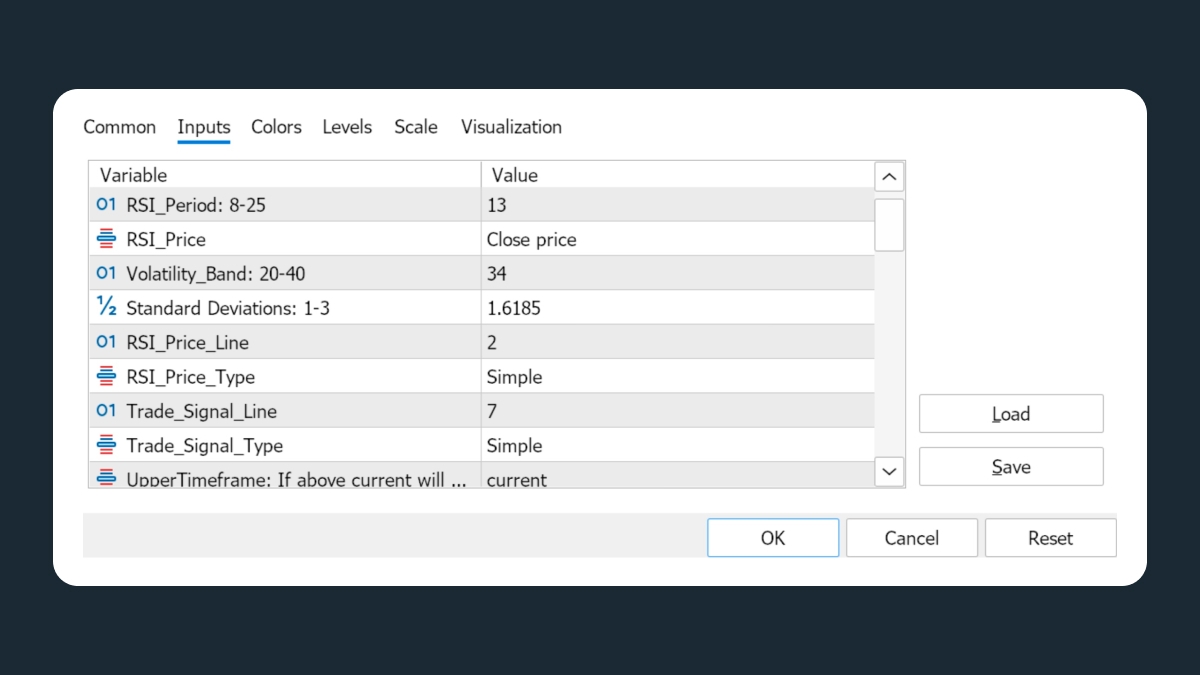This screenshot has width=1200, height=675.
Task: Click the fraction icon beside Standard Deviations
Action: [x=106, y=307]
